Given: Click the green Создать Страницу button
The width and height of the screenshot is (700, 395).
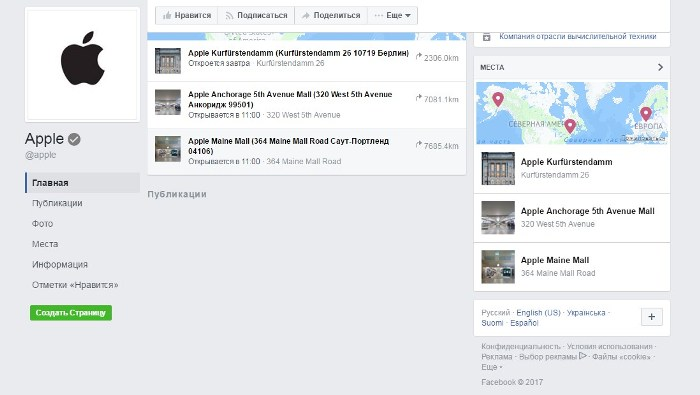Looking at the screenshot, I should [71, 313].
